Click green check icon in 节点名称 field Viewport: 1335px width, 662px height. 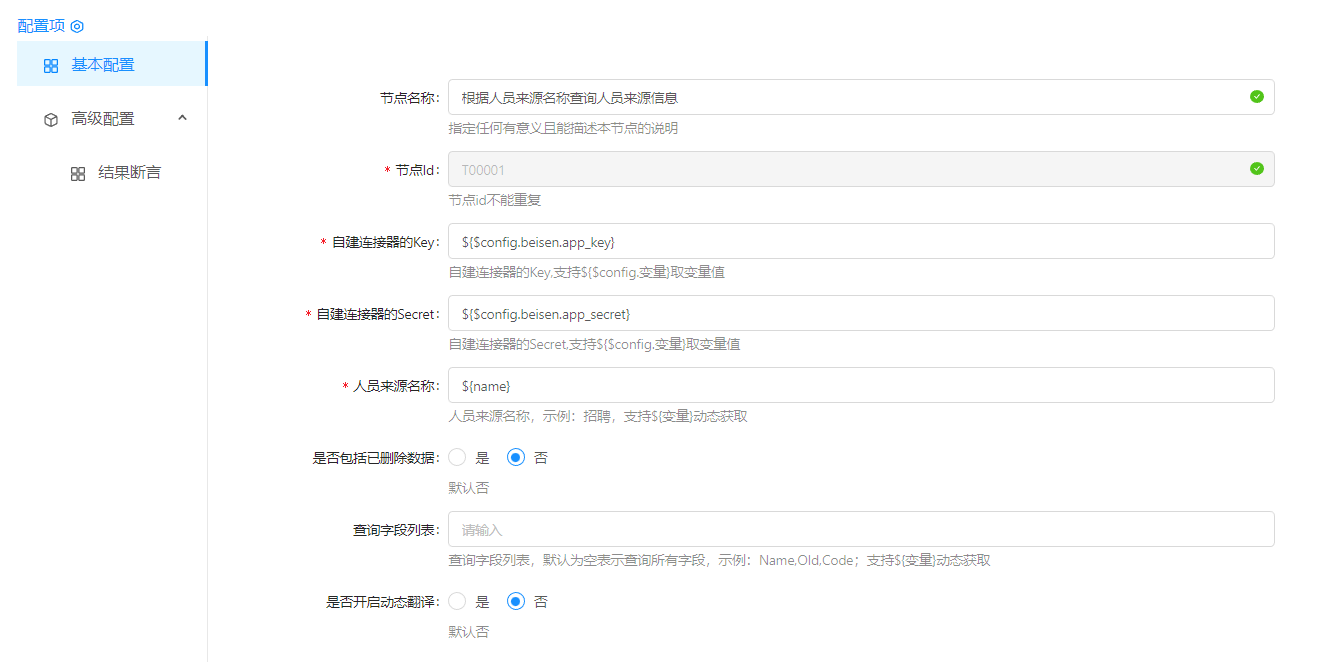pos(1256,97)
